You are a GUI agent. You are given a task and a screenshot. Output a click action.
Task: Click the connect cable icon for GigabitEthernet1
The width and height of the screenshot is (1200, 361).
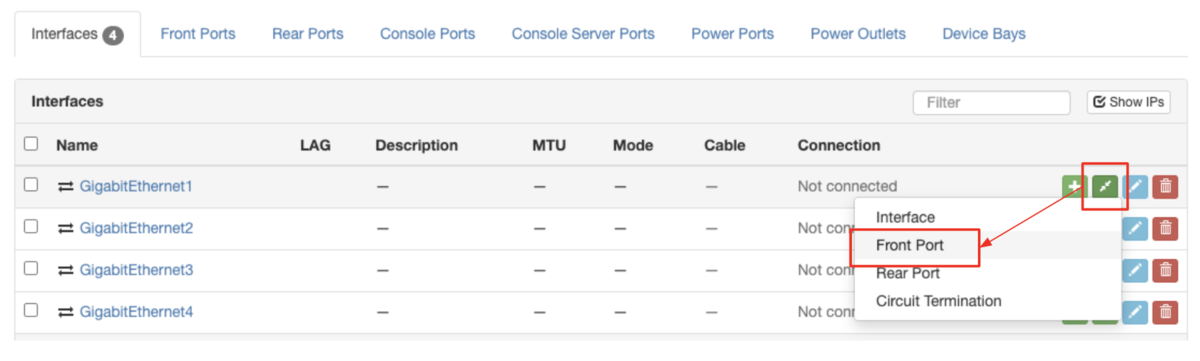pos(1105,186)
